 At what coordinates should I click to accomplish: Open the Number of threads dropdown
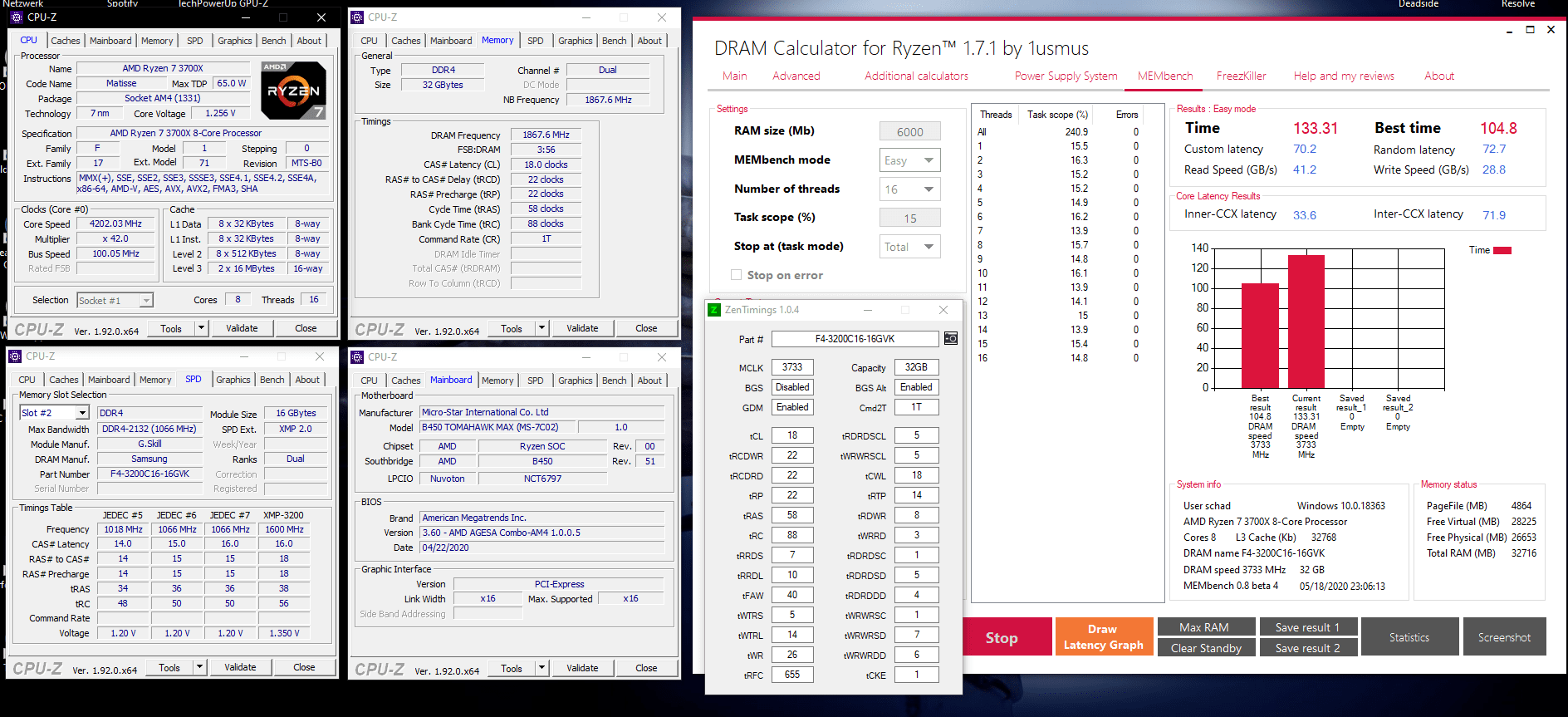click(x=910, y=189)
